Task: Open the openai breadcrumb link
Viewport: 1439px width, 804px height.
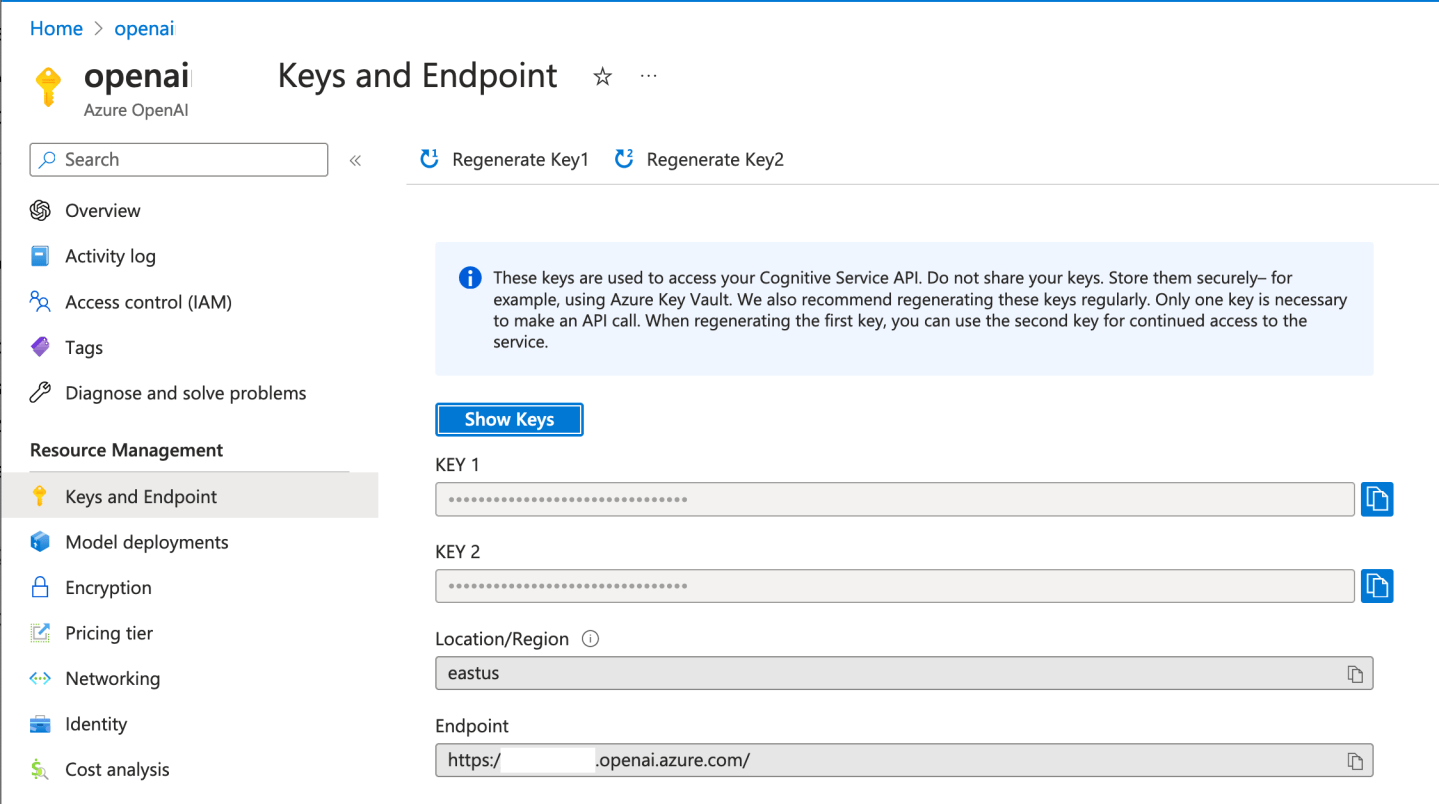Action: point(144,28)
